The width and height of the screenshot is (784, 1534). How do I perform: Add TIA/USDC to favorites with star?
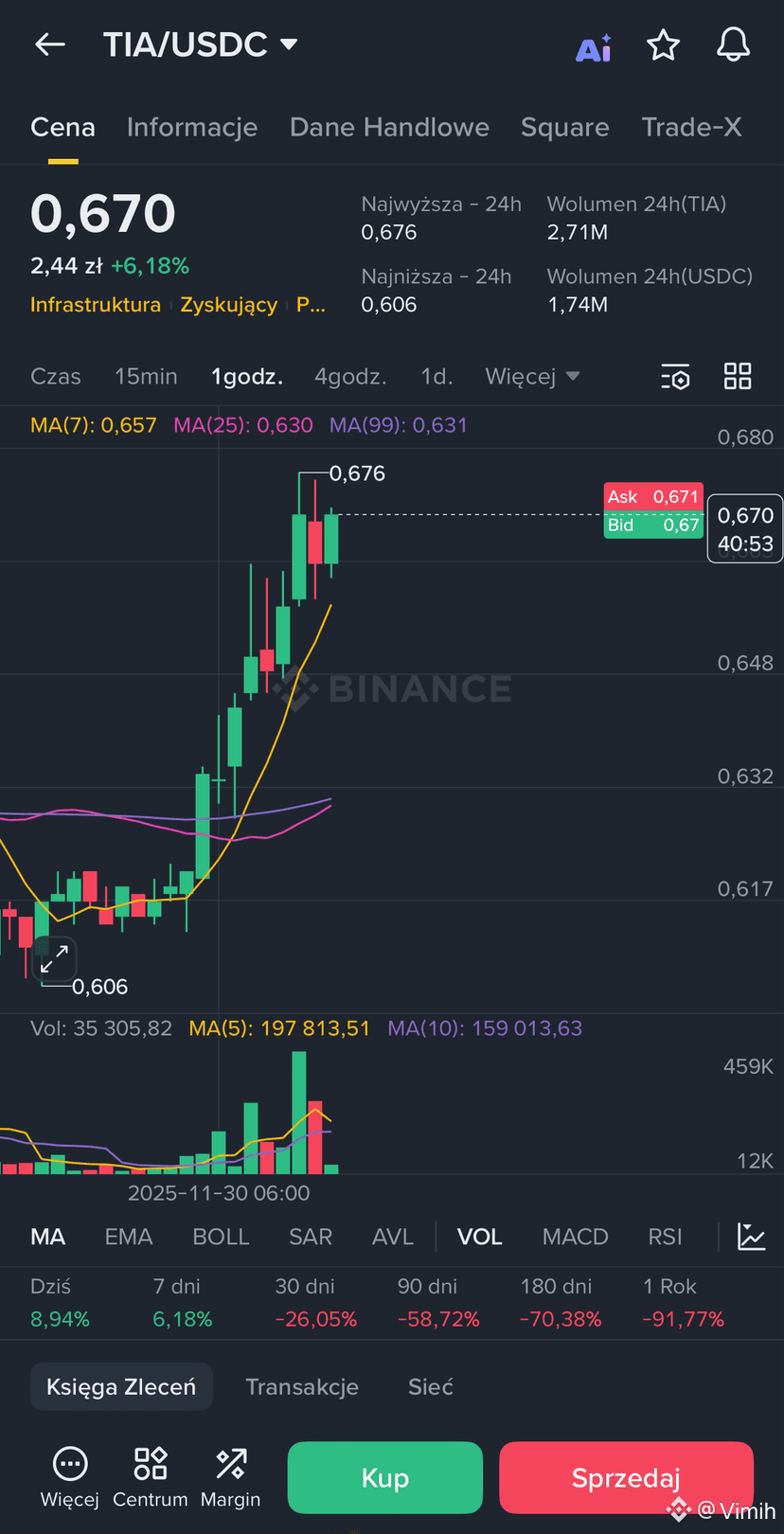click(663, 45)
